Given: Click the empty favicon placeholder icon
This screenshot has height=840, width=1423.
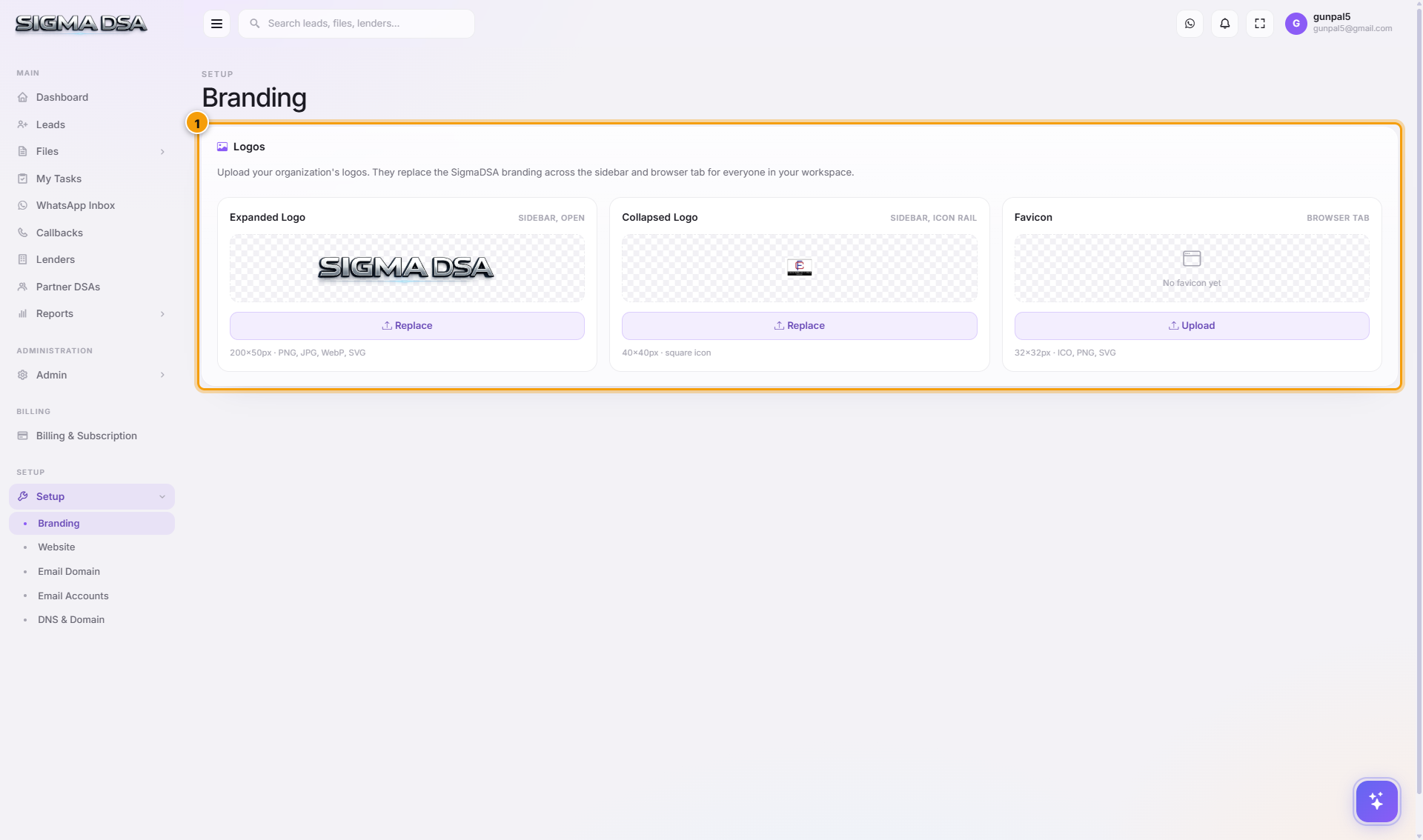Looking at the screenshot, I should click(x=1192, y=259).
